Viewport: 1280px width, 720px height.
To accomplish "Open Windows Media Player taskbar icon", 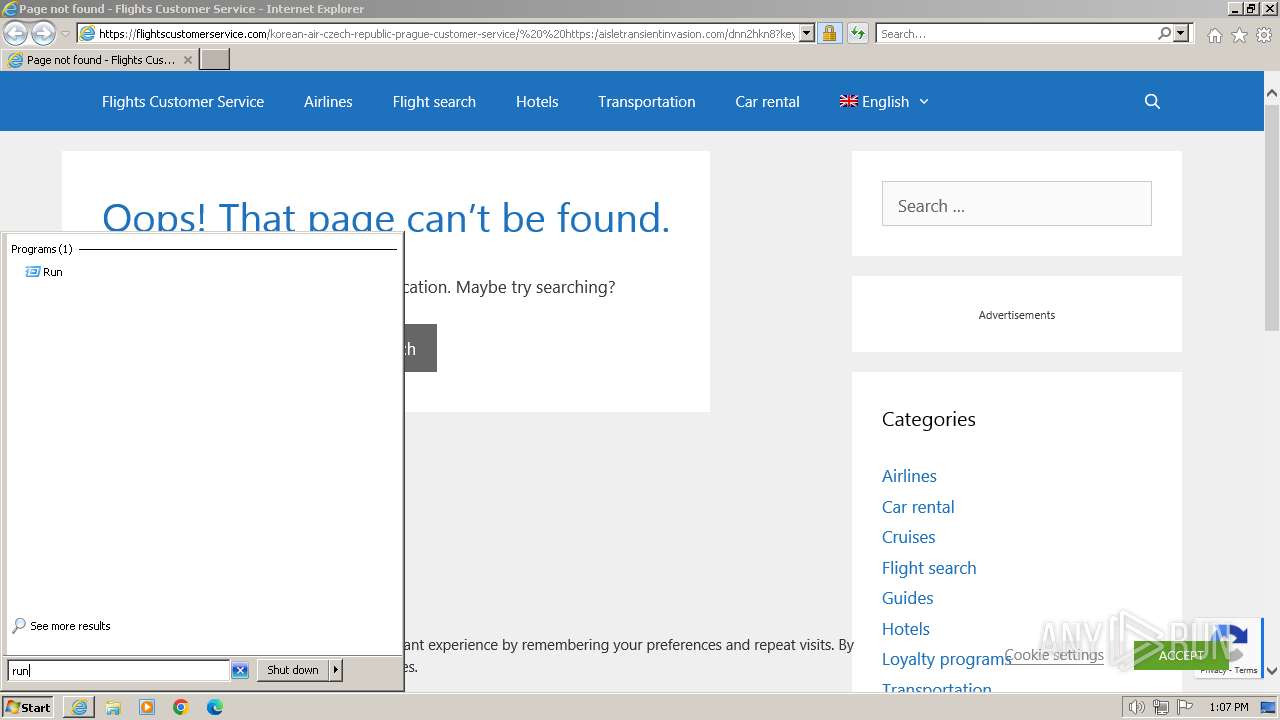I will click(x=147, y=707).
